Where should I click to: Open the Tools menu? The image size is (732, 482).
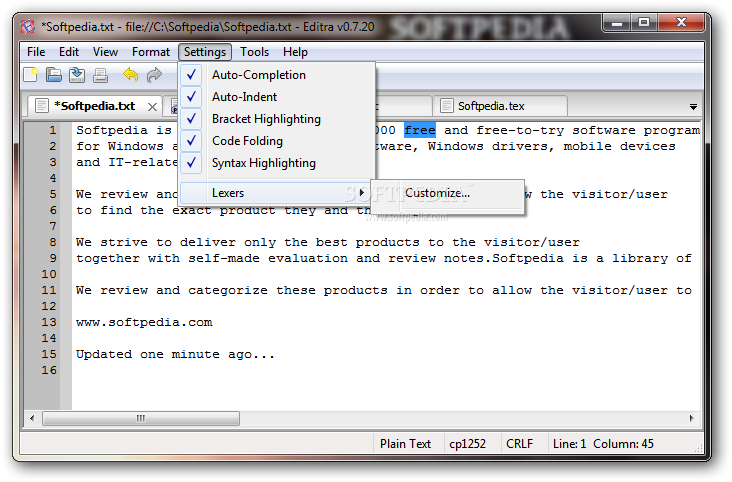(x=254, y=52)
